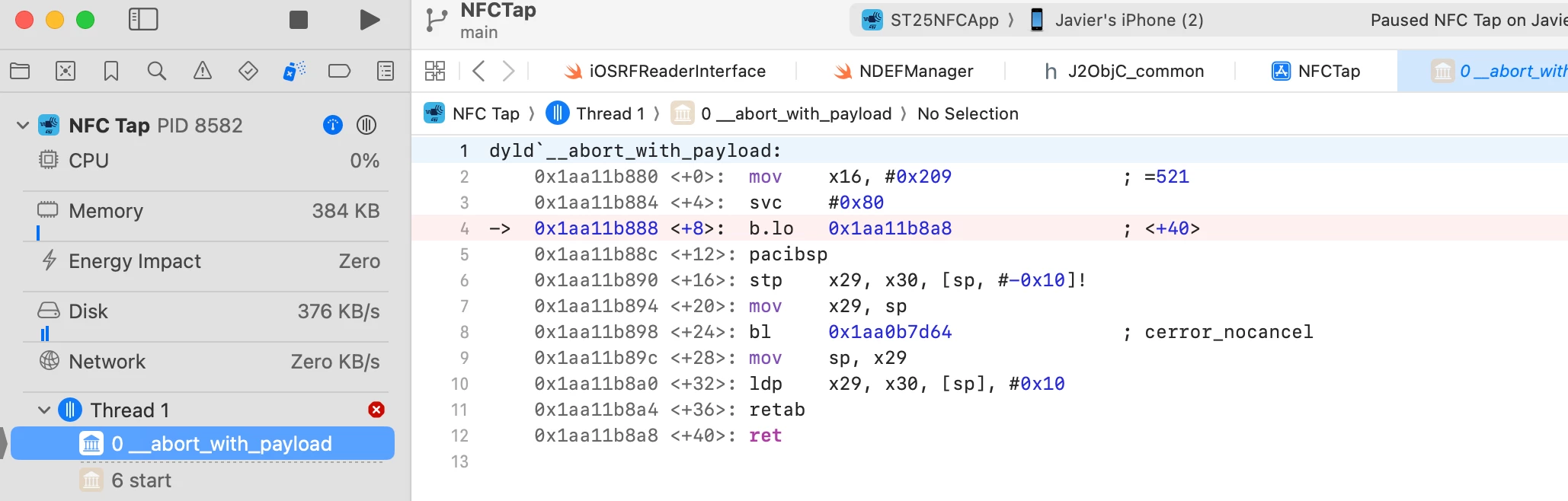Open the Breakpoint navigator
This screenshot has width=1568, height=501.
(340, 72)
